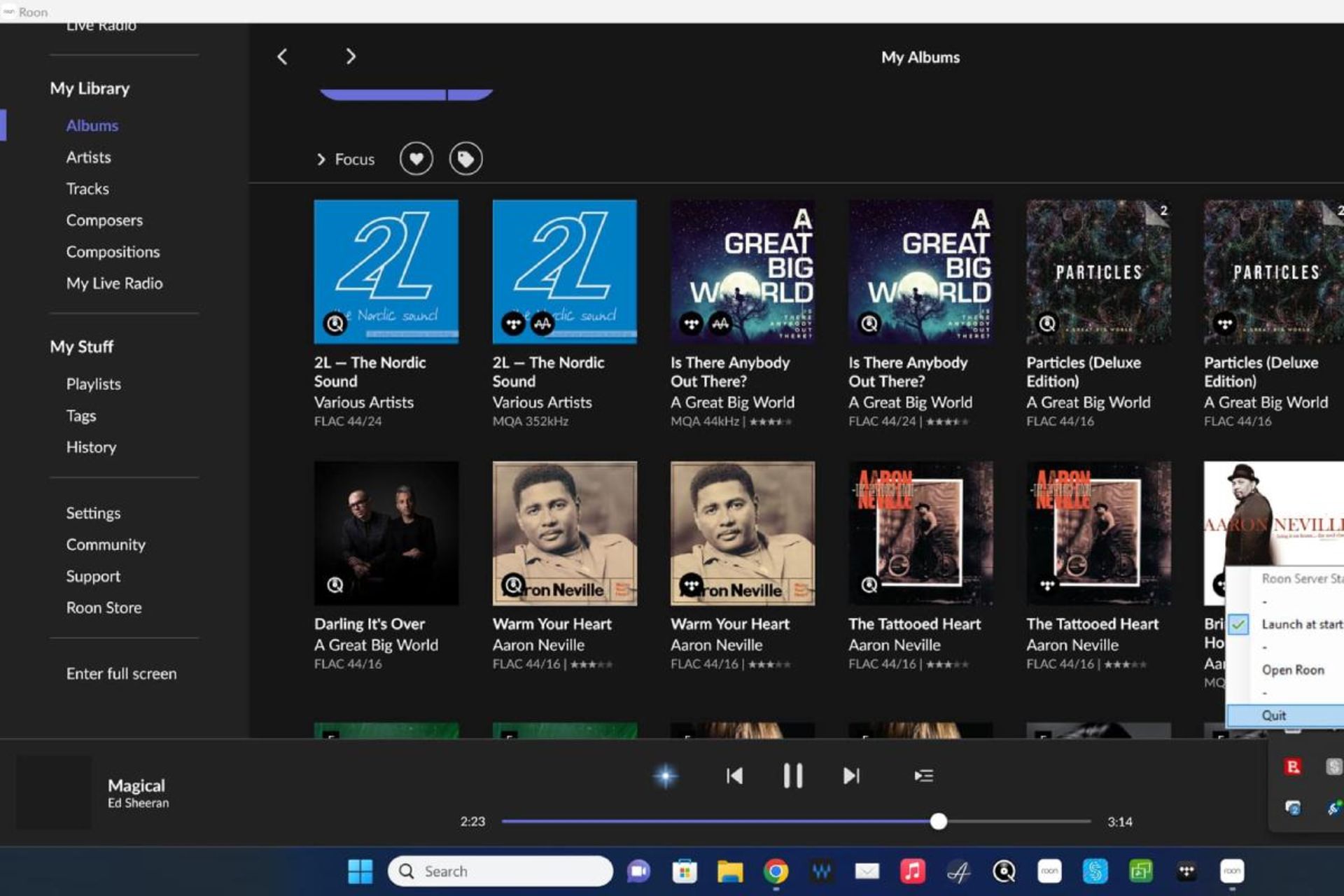Go forward with the right navigation arrow
The image size is (1344, 896).
351,57
